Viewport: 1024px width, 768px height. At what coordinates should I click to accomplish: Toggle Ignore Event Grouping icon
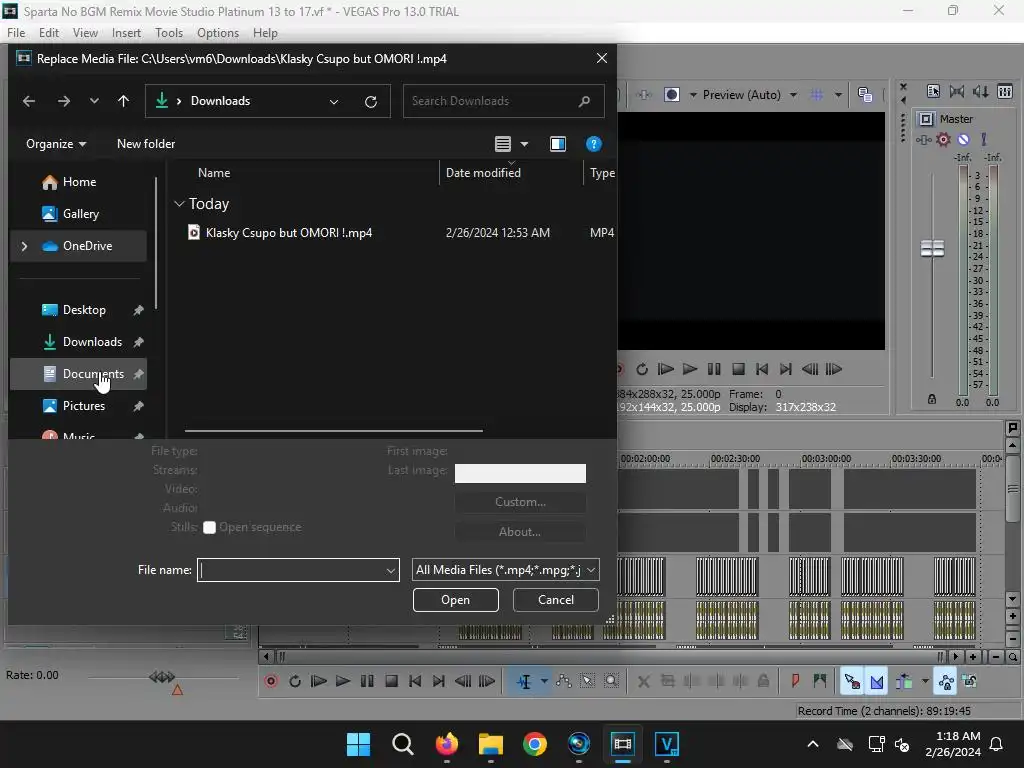coord(970,681)
